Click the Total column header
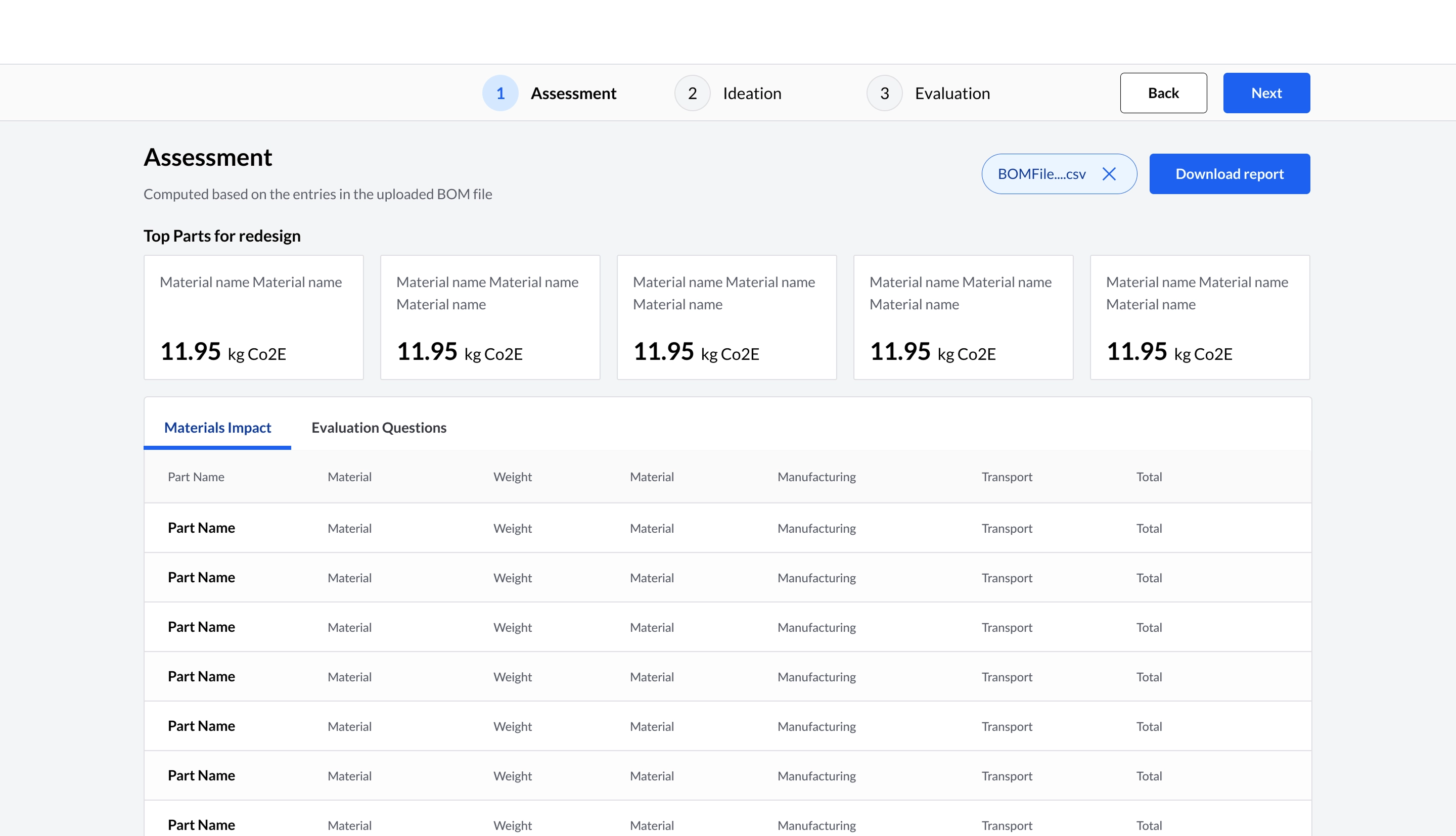Image resolution: width=1456 pixels, height=836 pixels. click(x=1149, y=477)
